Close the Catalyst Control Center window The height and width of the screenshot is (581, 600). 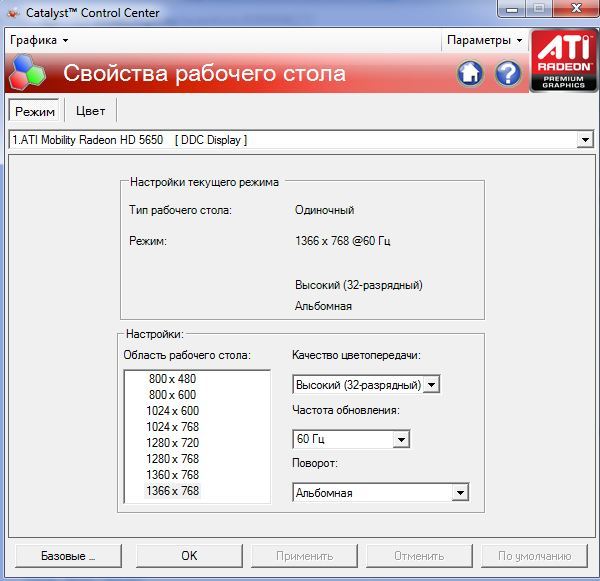click(x=576, y=8)
